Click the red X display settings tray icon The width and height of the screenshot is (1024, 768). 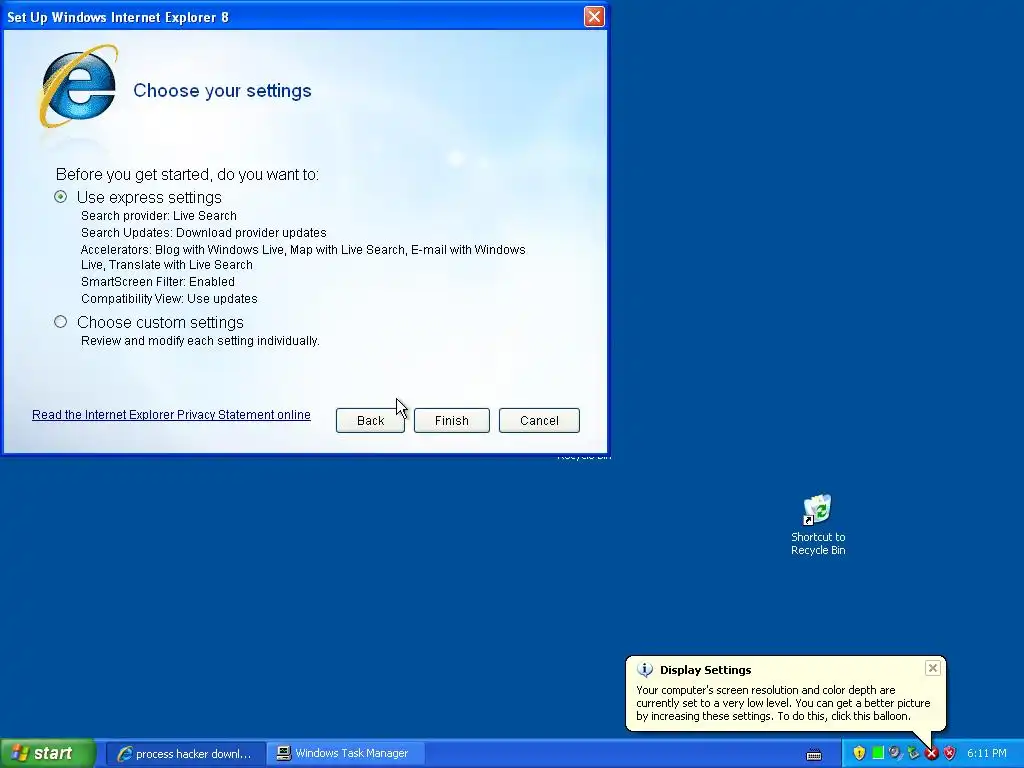(931, 754)
